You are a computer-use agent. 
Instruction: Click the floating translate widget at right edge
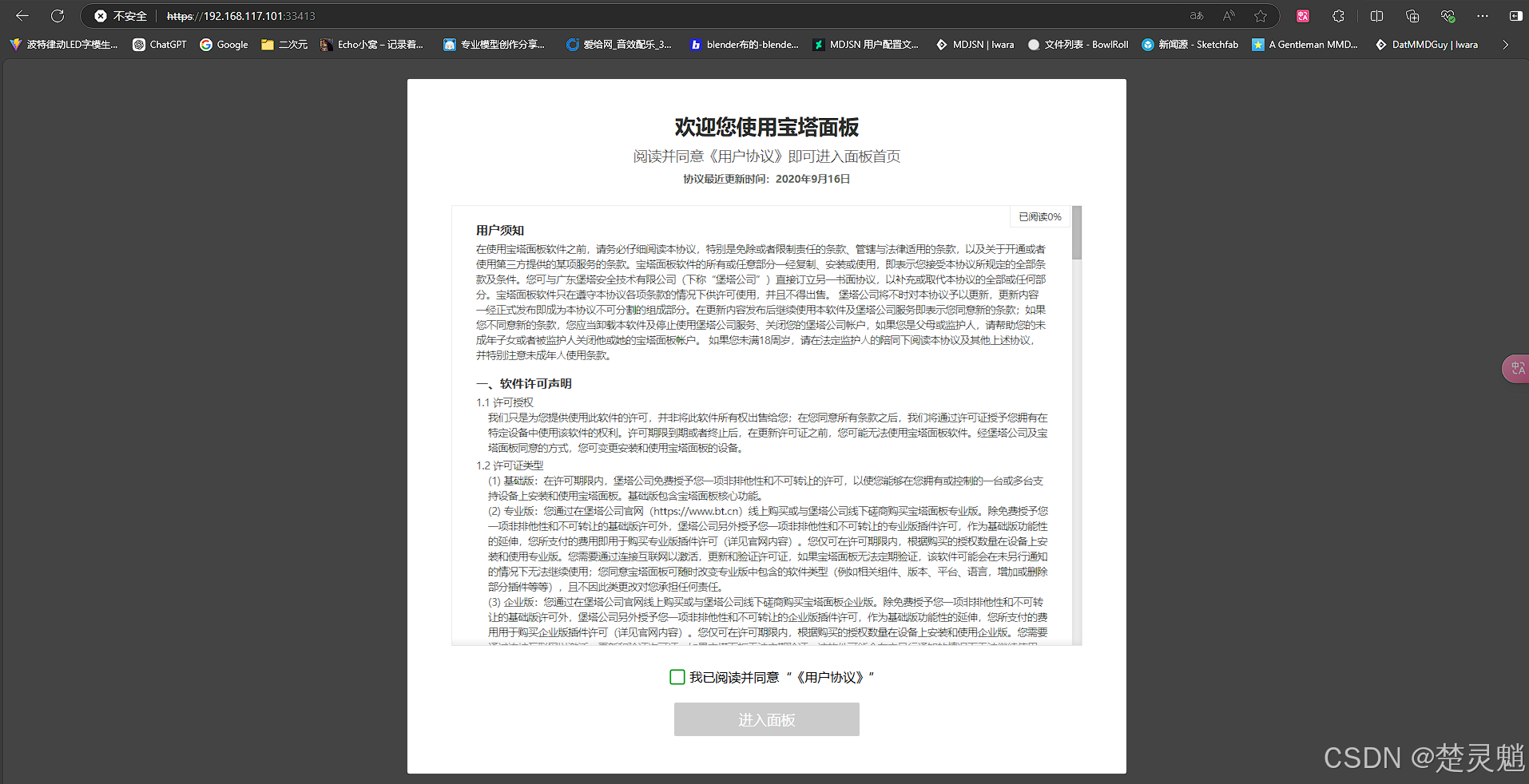[1516, 368]
